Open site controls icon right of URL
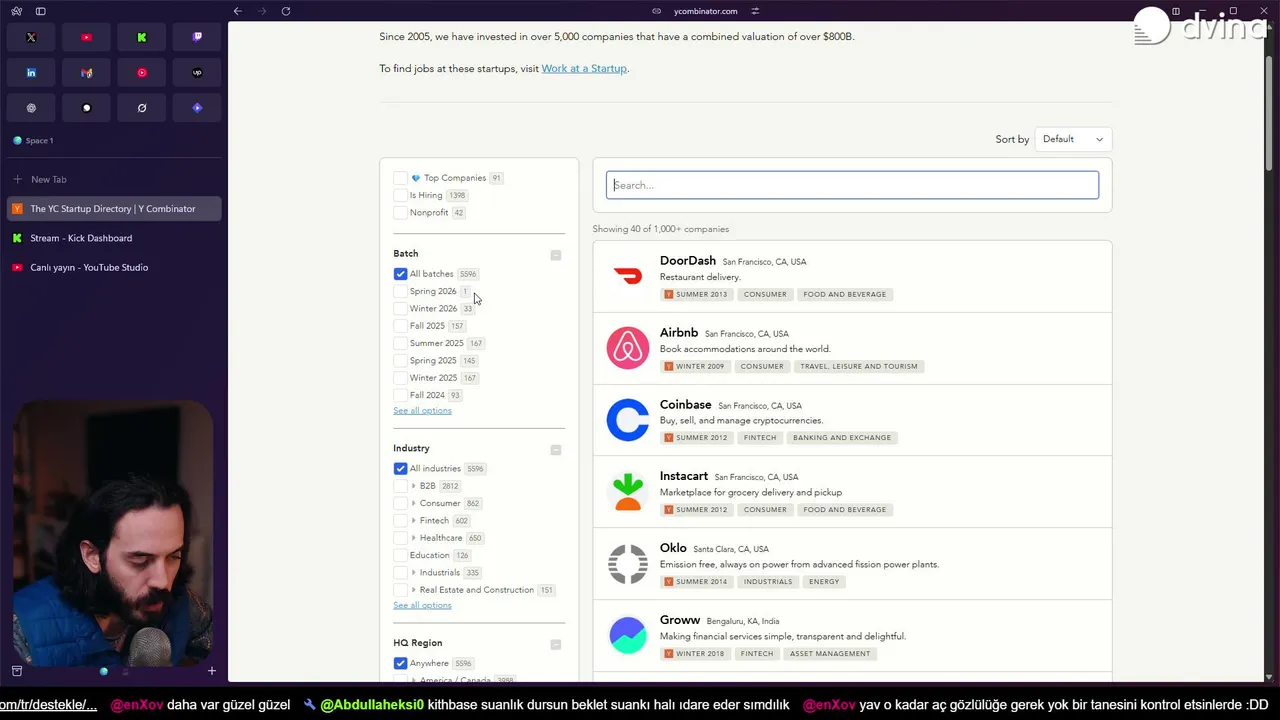1280x720 pixels. (x=755, y=11)
